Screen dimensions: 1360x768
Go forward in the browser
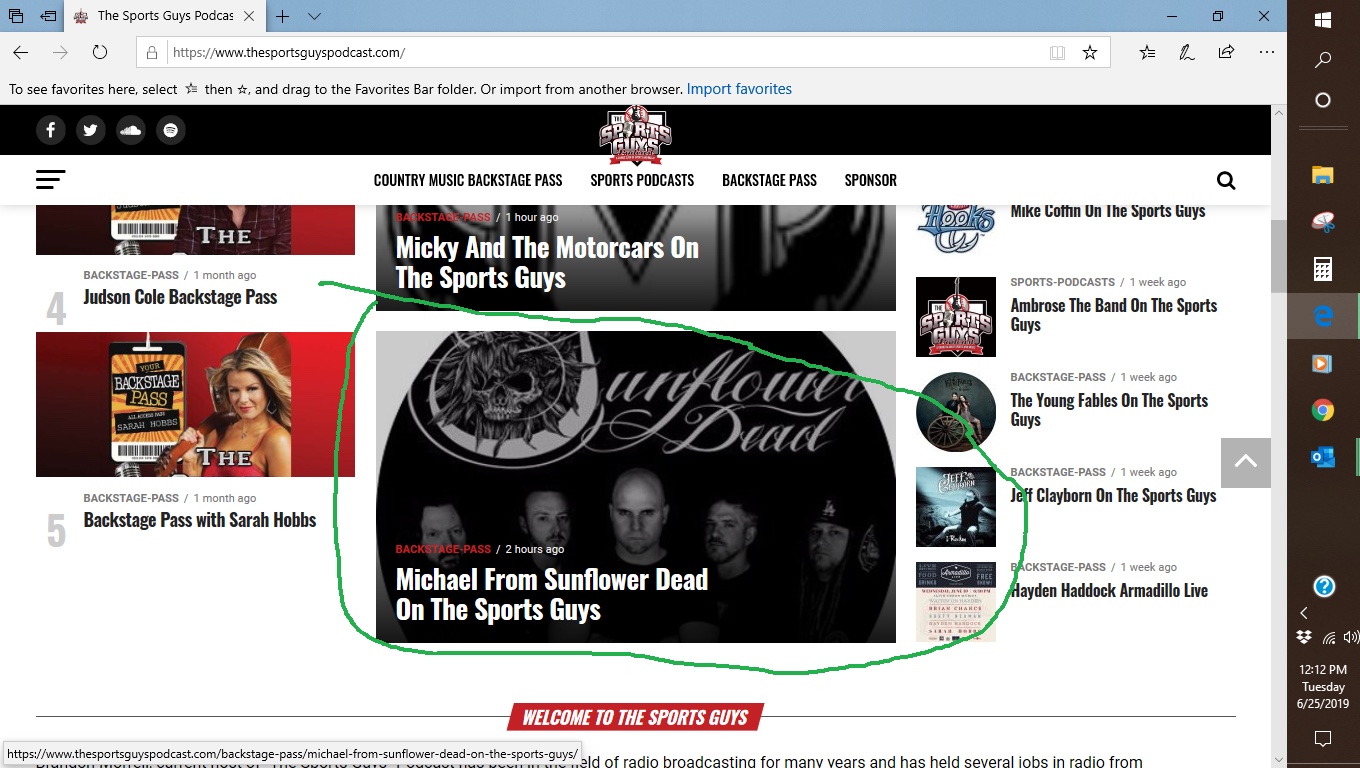pyautogui.click(x=60, y=52)
